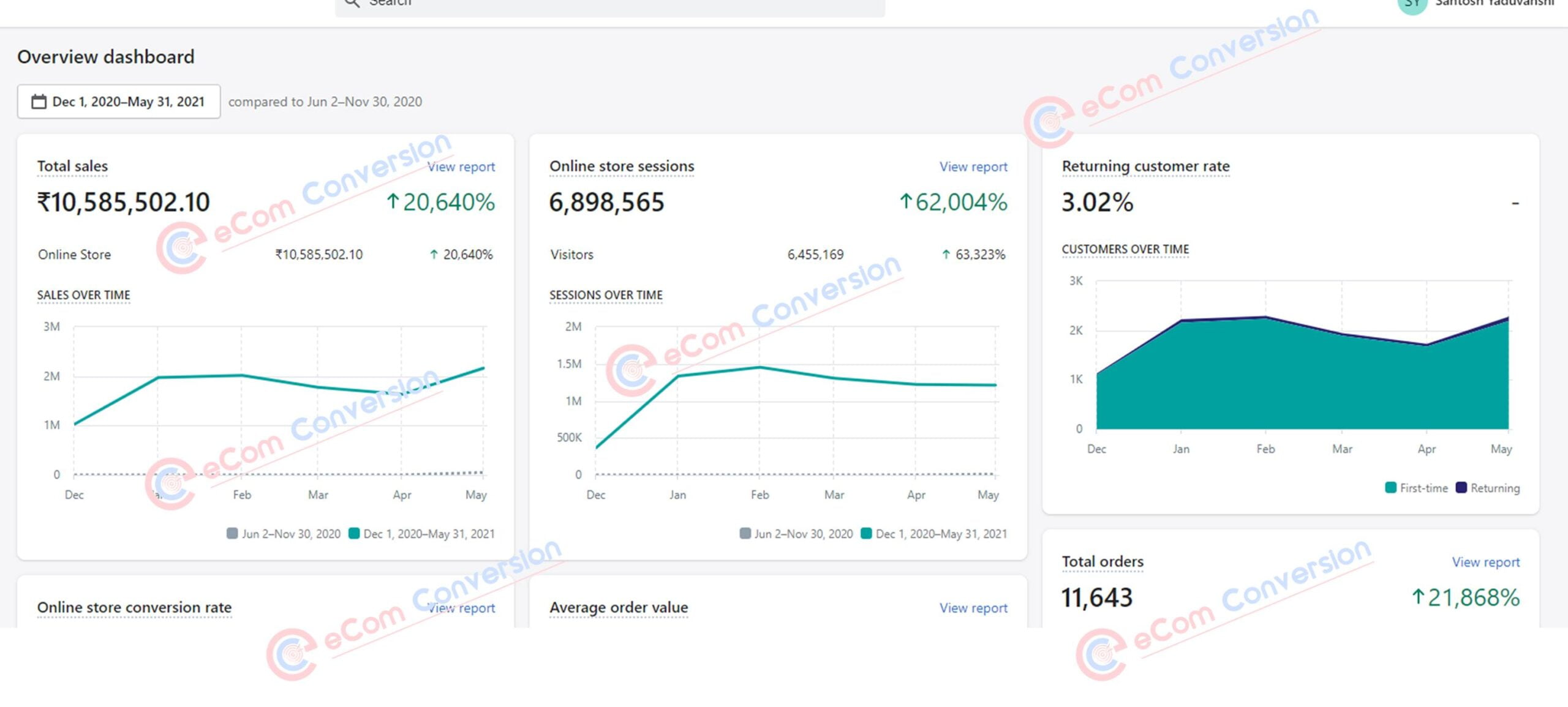
Task: Click gray Jun 2–Nov 30 swatch in sales legend
Action: coord(232,533)
